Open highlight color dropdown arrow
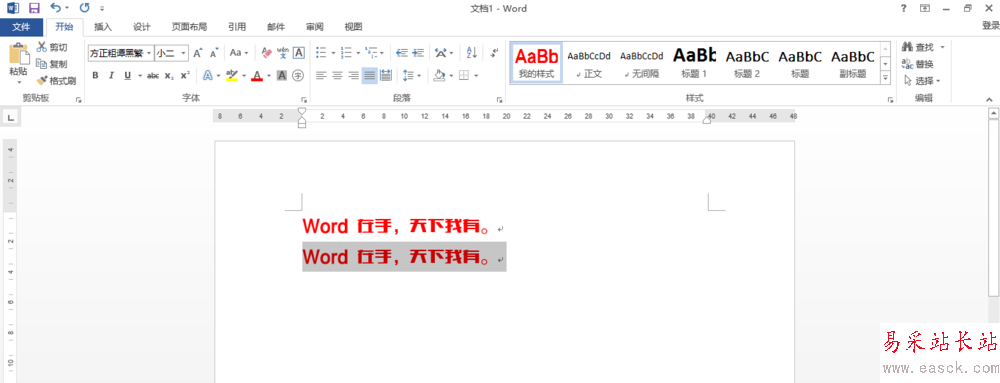This screenshot has height=383, width=1000. click(x=244, y=76)
